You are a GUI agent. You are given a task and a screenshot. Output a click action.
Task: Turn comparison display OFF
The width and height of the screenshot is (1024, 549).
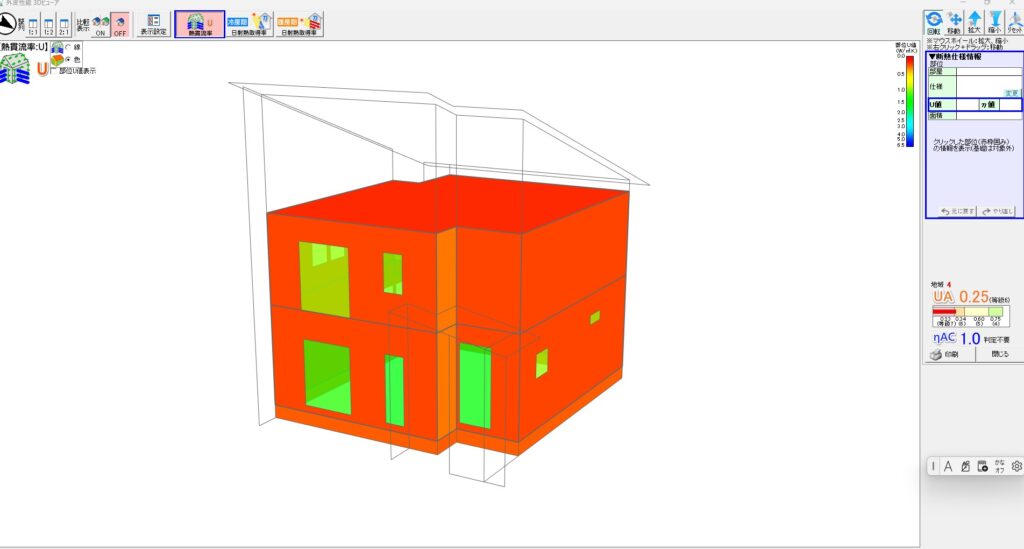click(x=119, y=24)
